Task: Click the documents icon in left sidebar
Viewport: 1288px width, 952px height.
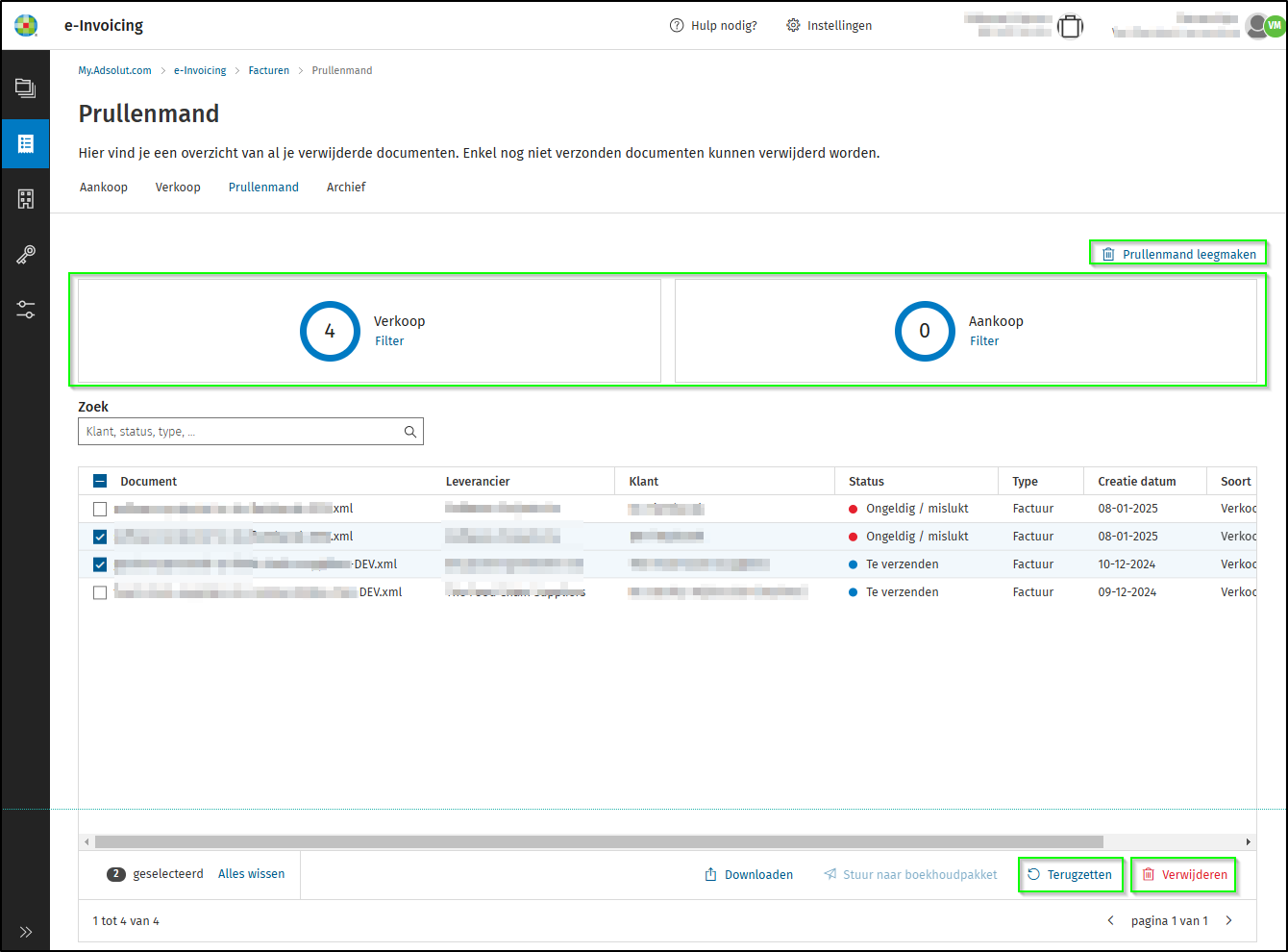Action: 25,88
